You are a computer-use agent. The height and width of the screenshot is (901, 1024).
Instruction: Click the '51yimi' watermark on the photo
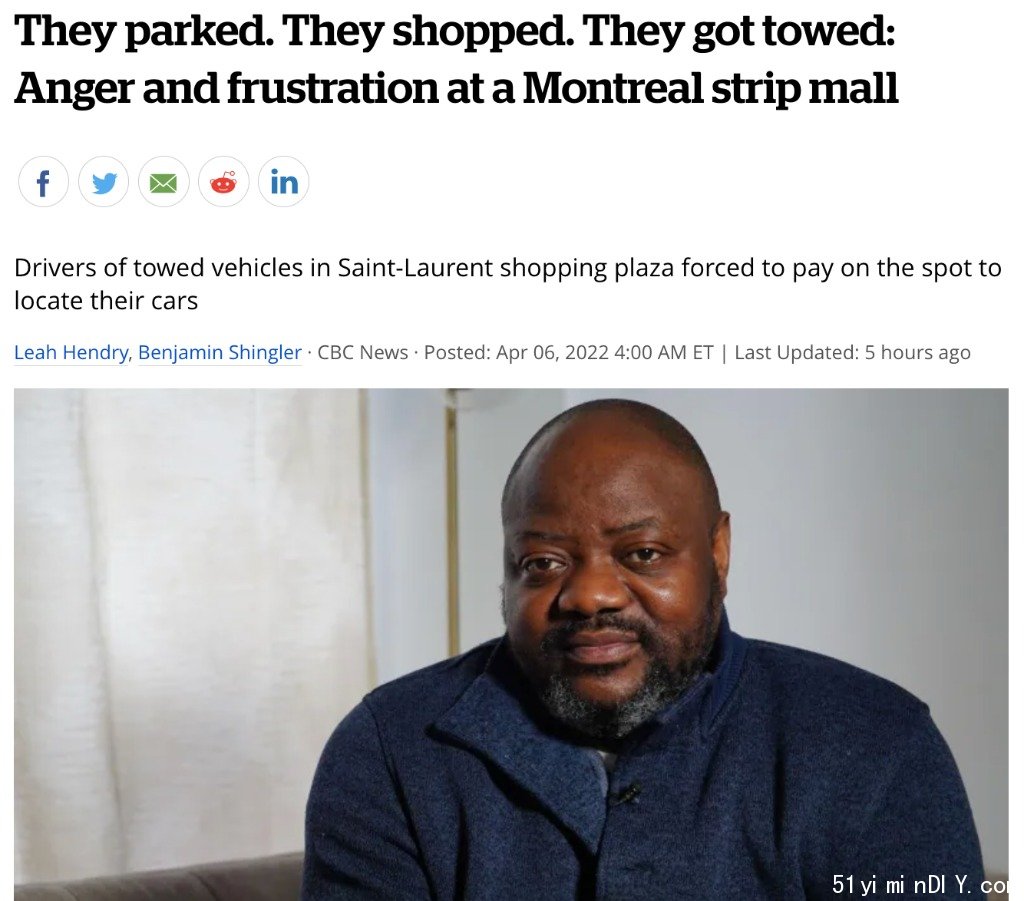(920, 885)
